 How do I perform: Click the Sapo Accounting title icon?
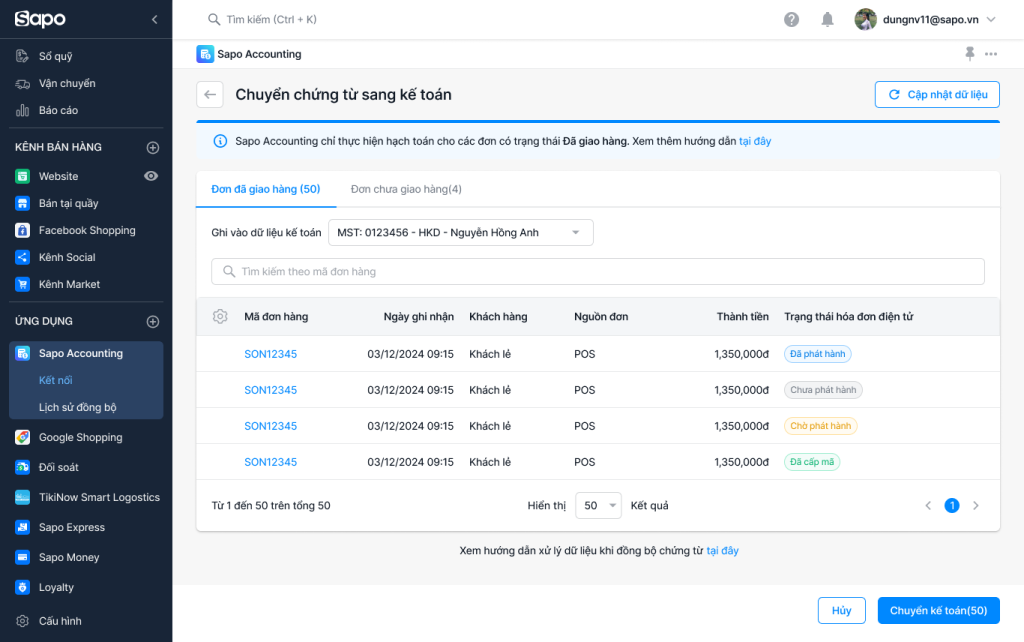click(x=205, y=54)
